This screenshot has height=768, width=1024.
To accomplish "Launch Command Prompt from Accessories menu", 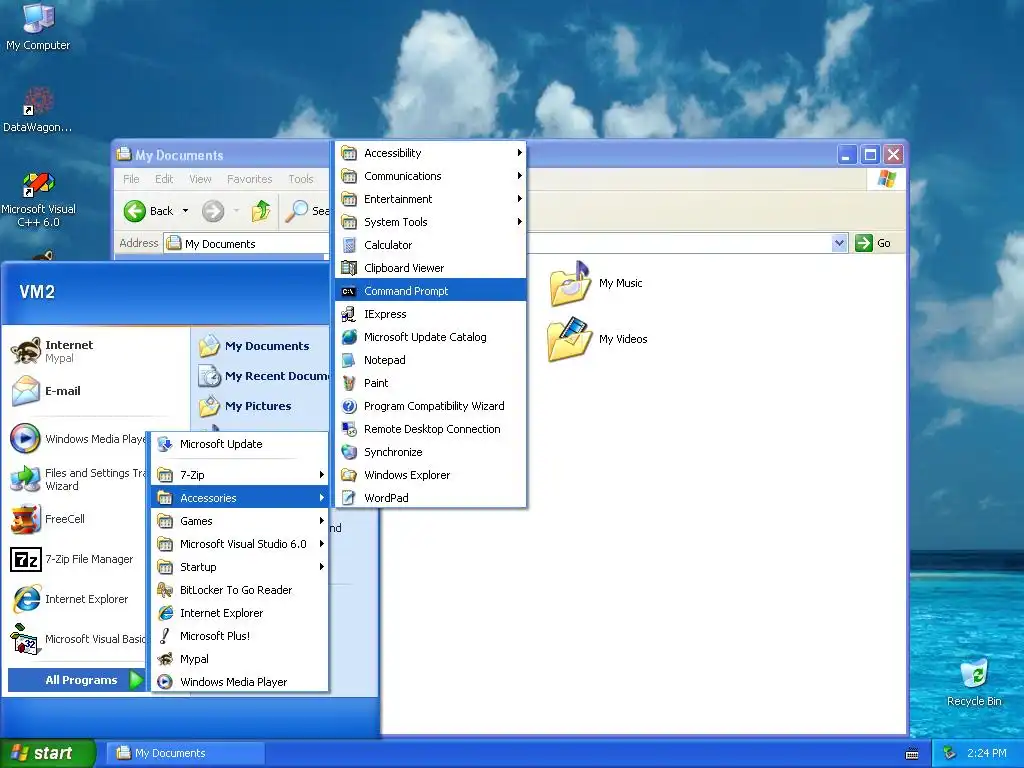I will tap(430, 291).
